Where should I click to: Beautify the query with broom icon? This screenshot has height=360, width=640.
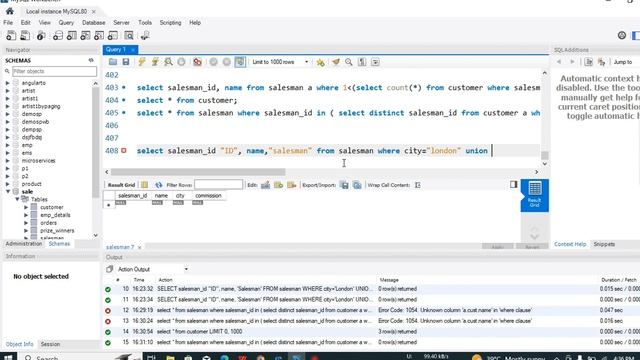pos(336,62)
